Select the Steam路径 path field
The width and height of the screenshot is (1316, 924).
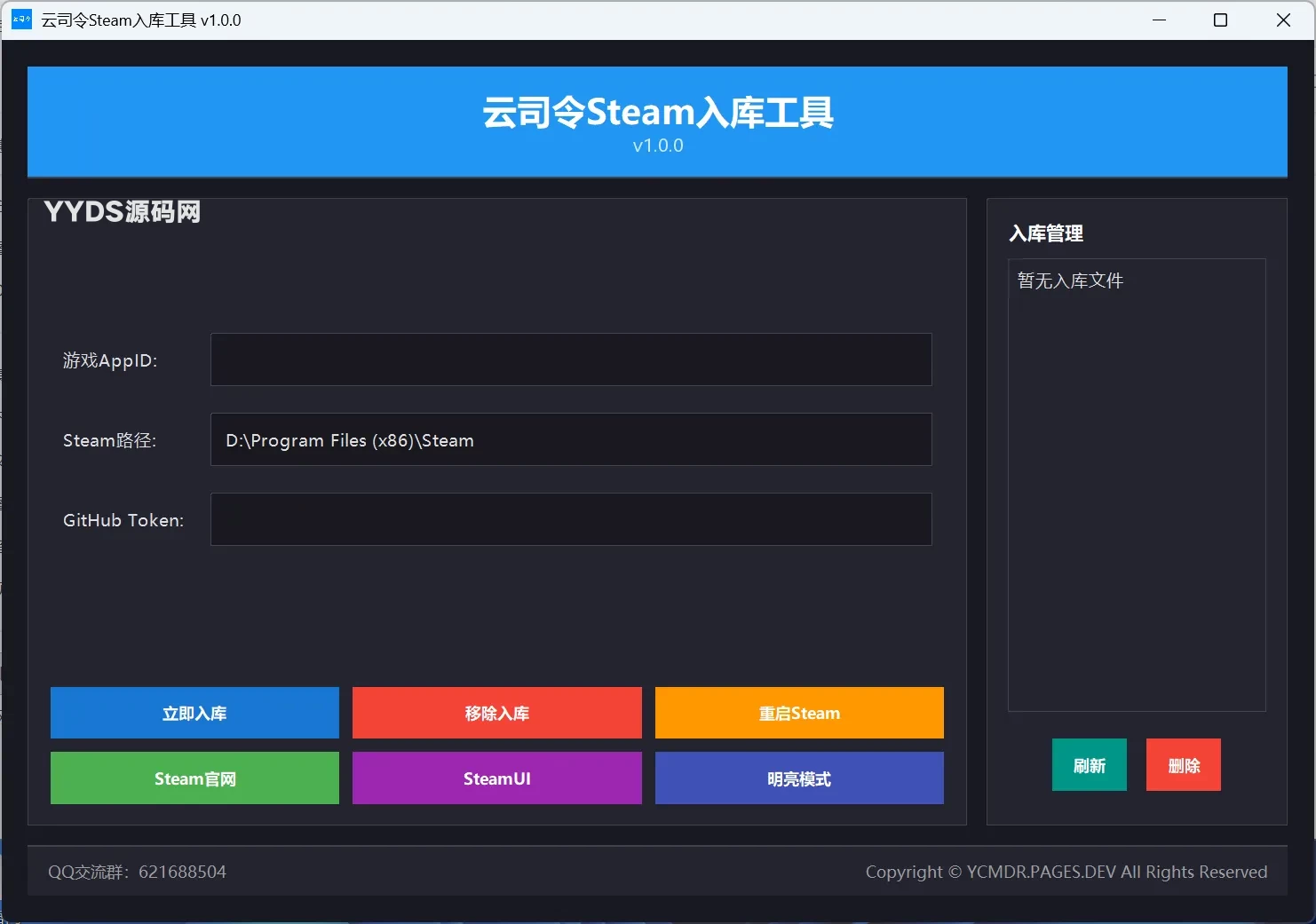point(571,439)
